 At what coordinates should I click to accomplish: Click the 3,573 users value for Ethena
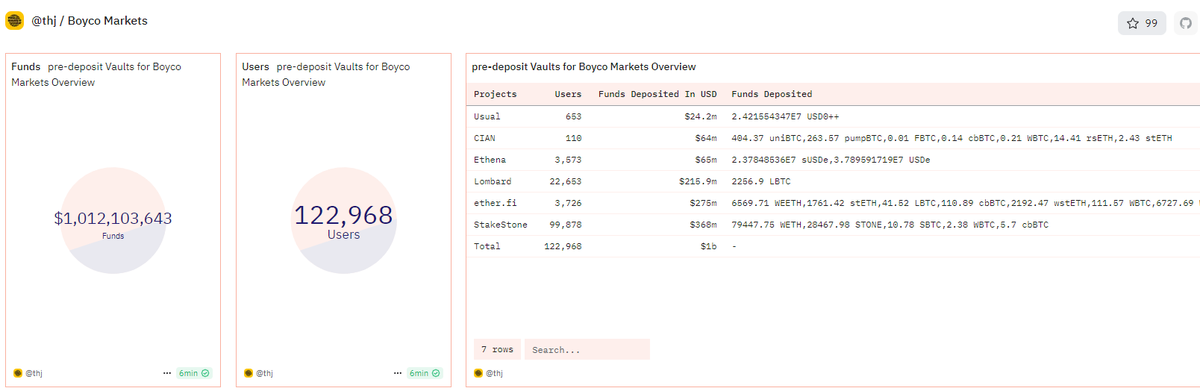tap(568, 160)
